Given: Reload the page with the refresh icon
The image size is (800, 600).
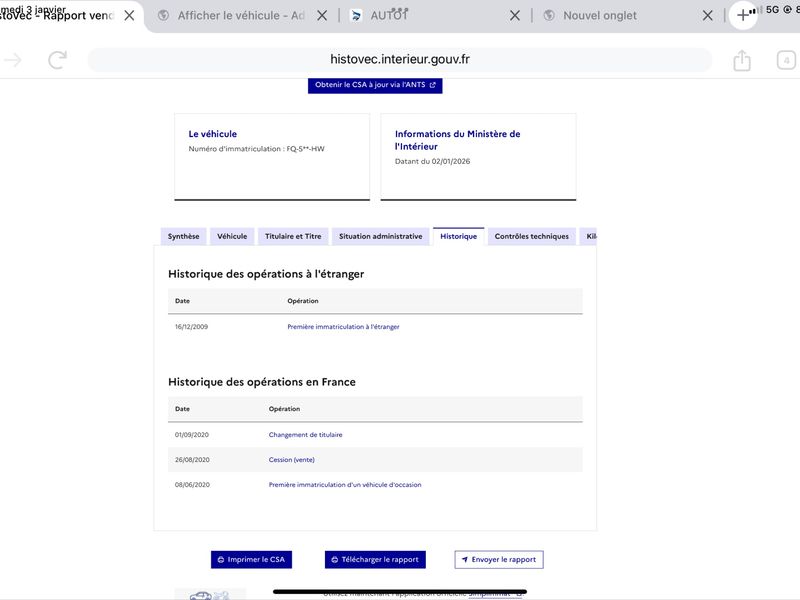Looking at the screenshot, I should 57,60.
